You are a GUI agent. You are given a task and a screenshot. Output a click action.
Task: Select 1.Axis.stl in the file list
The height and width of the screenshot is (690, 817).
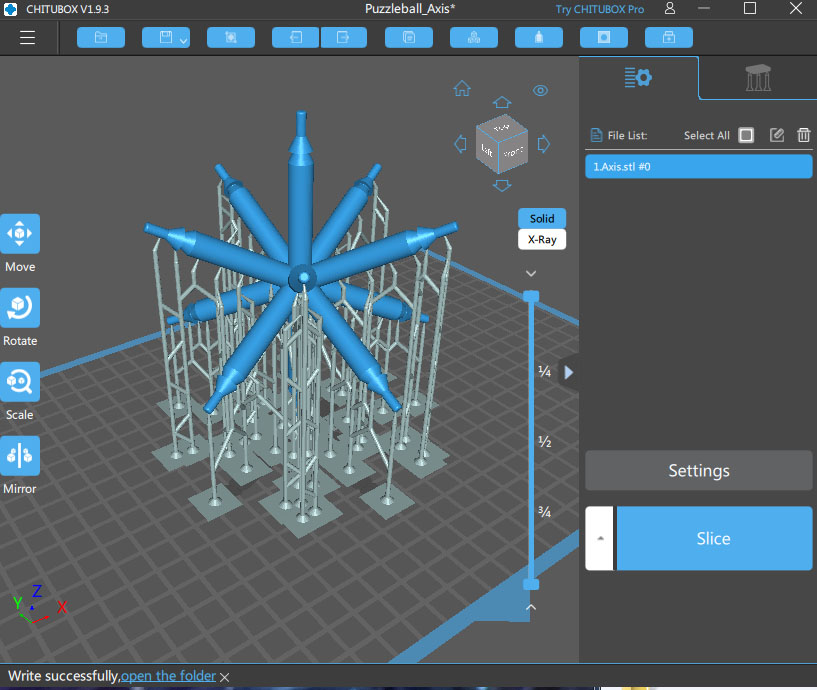[698, 167]
